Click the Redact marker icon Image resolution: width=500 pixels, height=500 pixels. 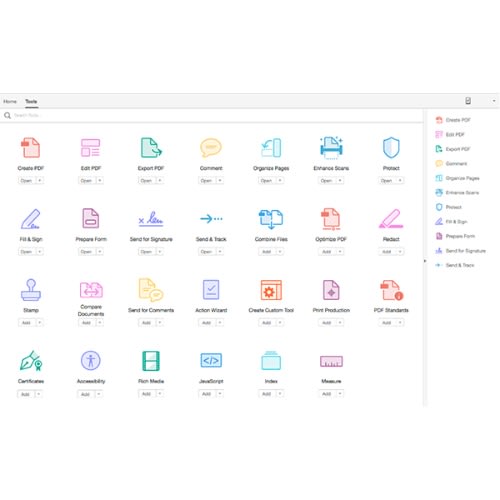click(x=391, y=219)
